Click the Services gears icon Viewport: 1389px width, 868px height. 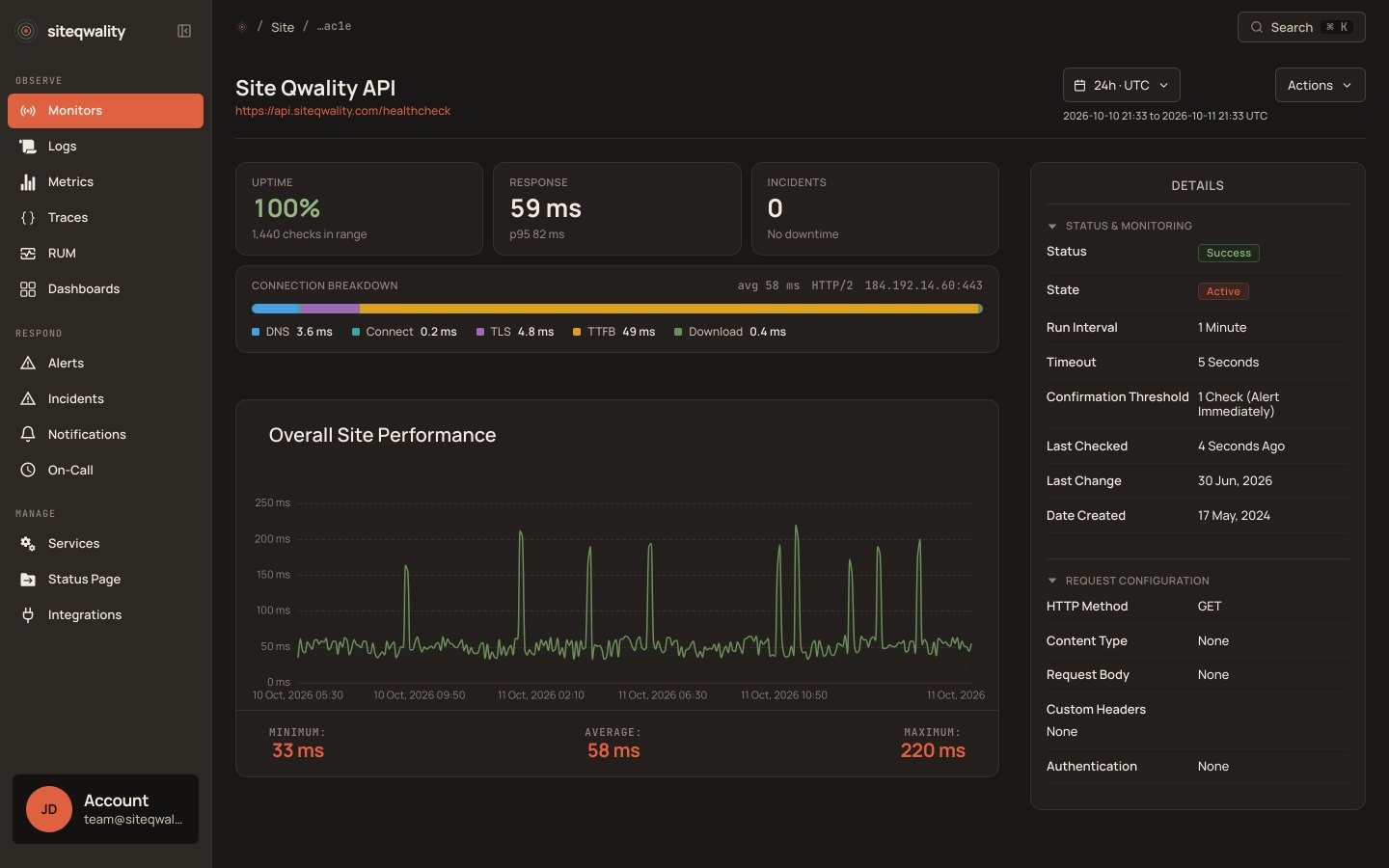(28, 544)
